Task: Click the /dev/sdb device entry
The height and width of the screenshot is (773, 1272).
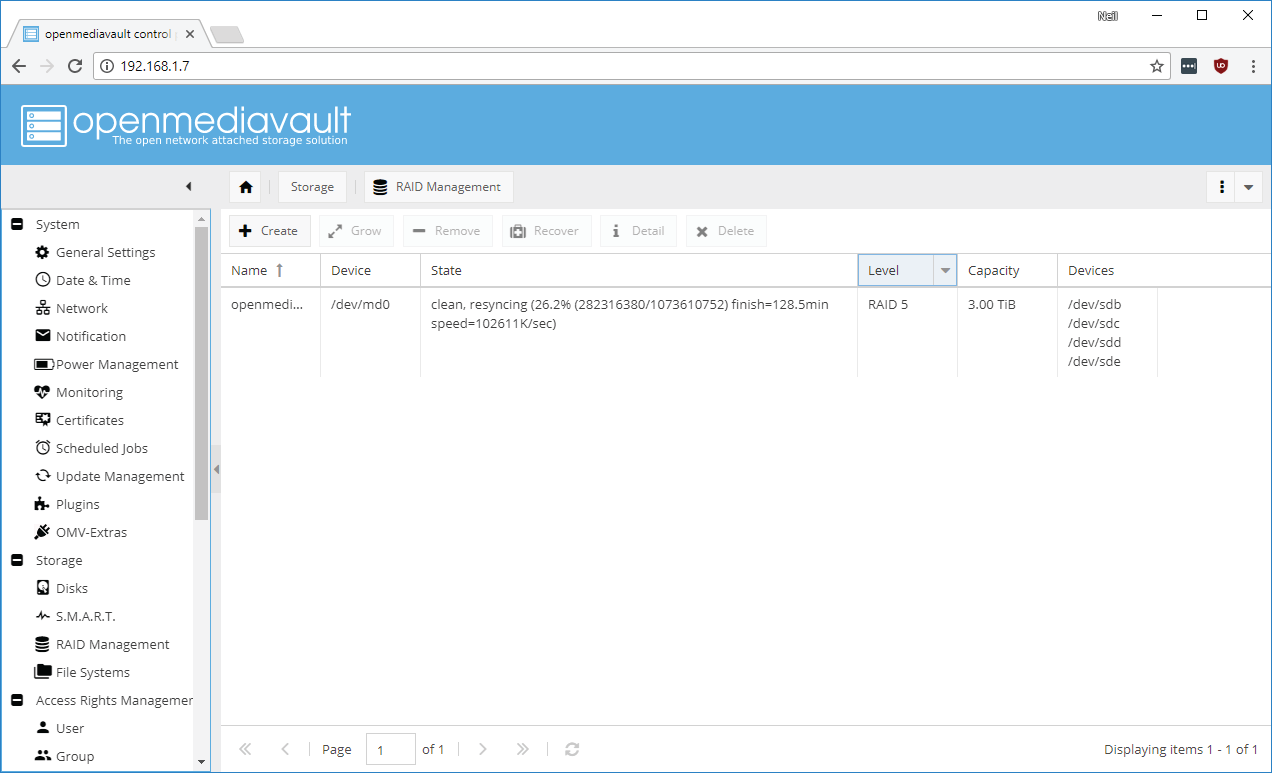Action: (x=1094, y=304)
